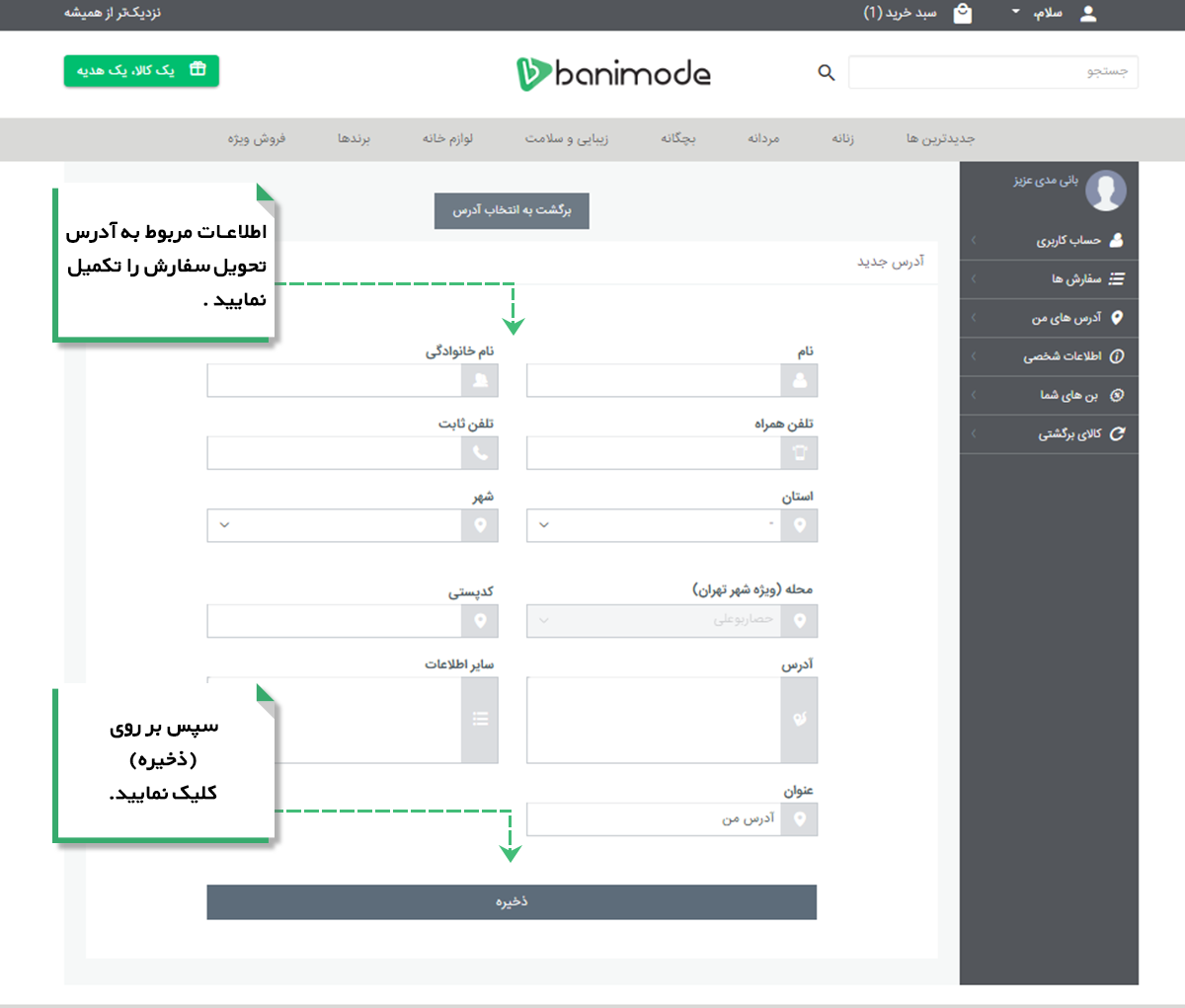Open the شهر city dropdown
This screenshot has width=1185, height=1008.
coord(335,525)
